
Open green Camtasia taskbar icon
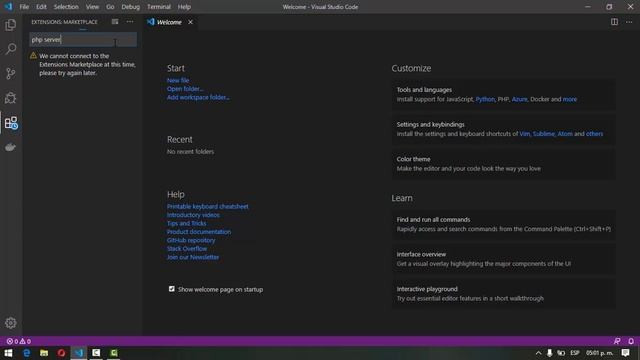[x=114, y=353]
